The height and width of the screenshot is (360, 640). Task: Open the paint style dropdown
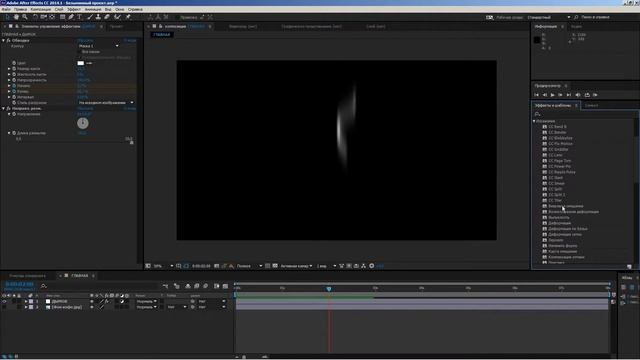(x=106, y=103)
